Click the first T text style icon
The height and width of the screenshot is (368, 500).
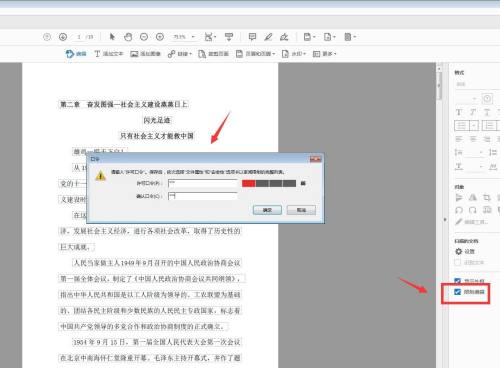click(x=459, y=112)
